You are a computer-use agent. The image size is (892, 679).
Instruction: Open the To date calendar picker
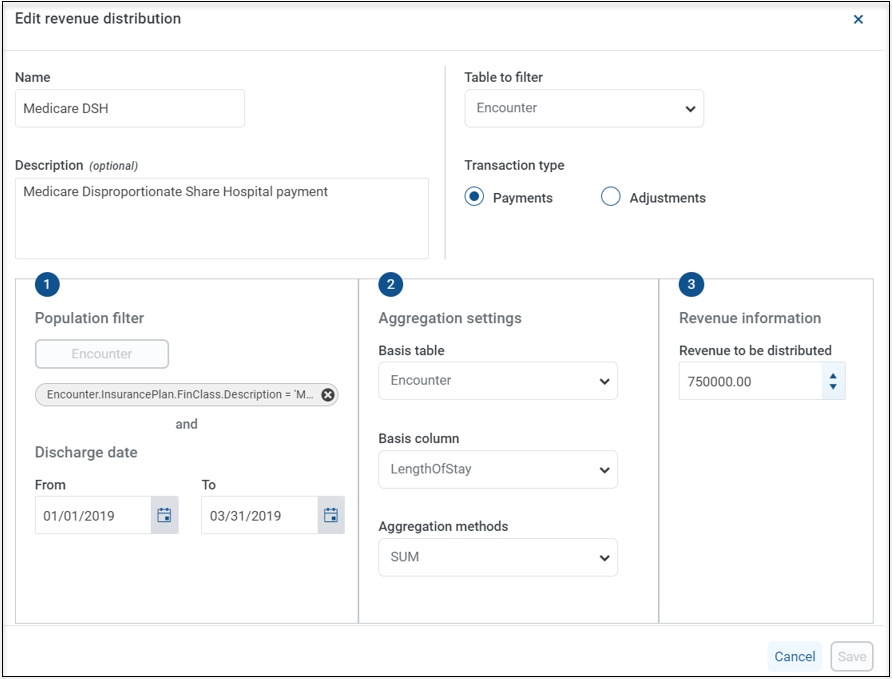tap(331, 515)
